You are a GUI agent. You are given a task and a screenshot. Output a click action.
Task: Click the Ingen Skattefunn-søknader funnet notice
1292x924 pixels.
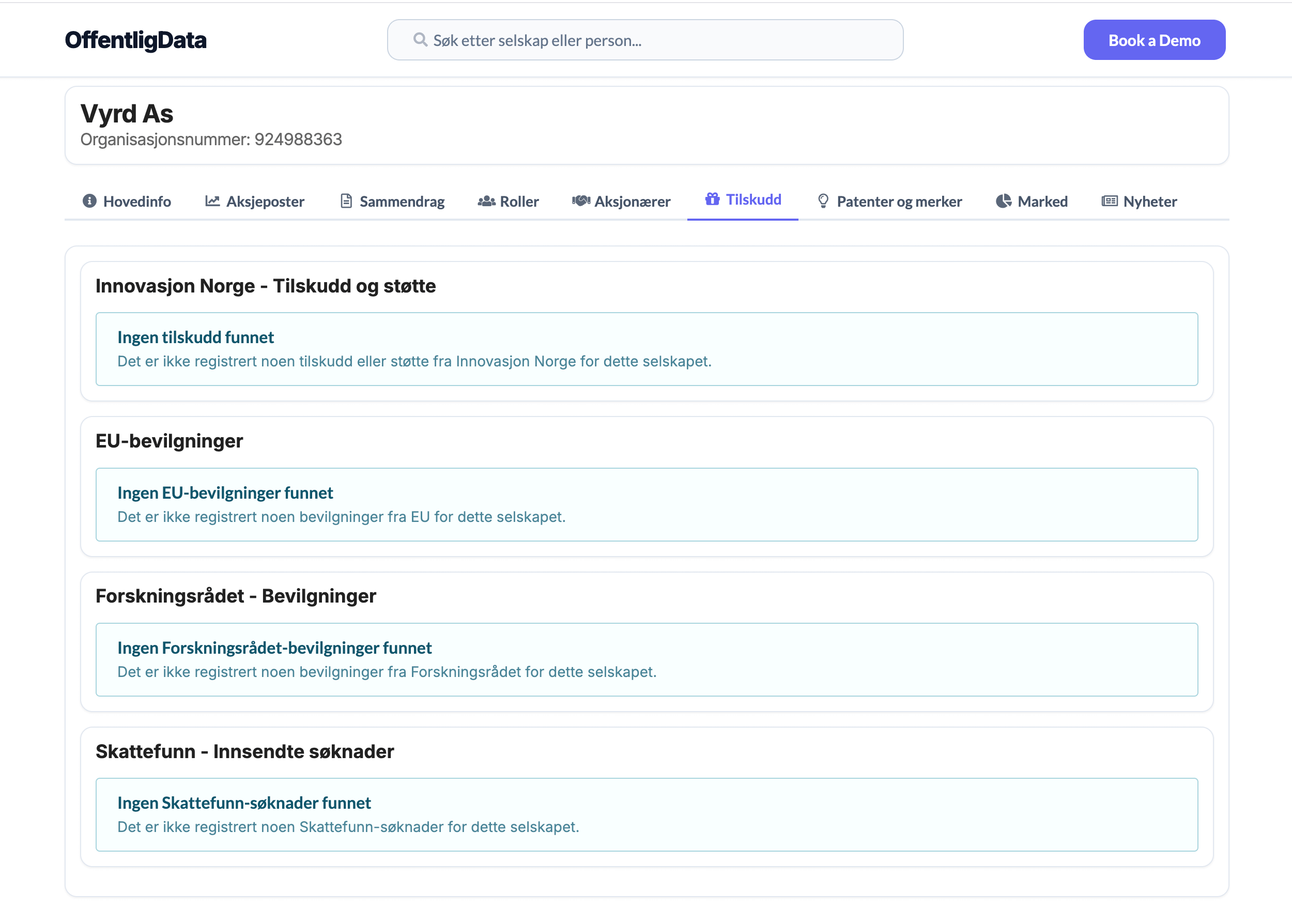(647, 814)
